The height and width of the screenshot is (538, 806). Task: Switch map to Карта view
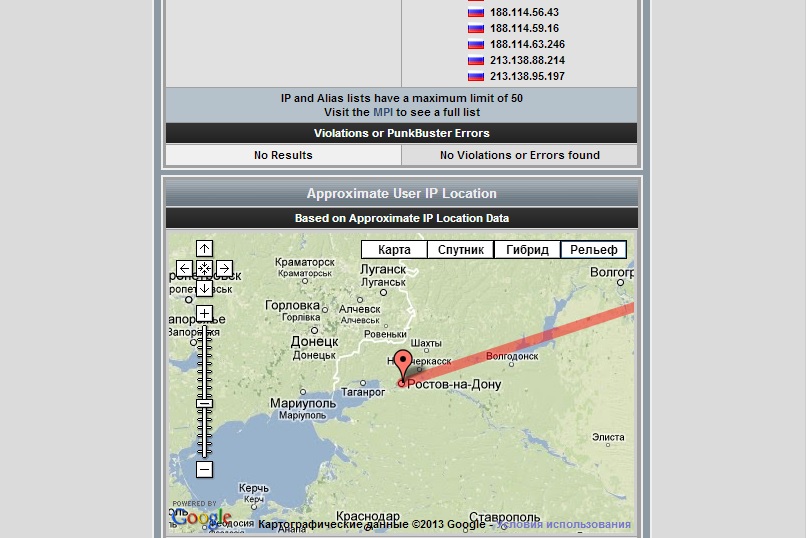(394, 250)
